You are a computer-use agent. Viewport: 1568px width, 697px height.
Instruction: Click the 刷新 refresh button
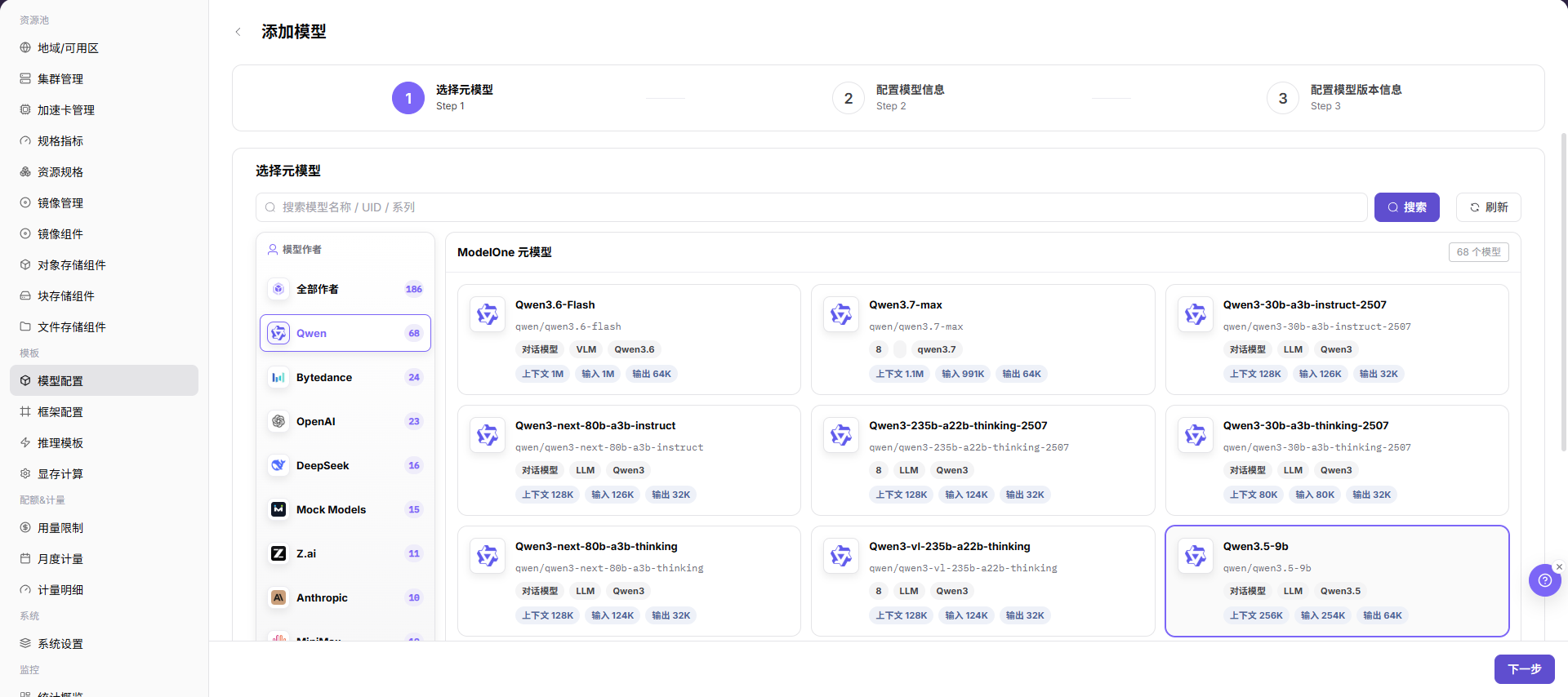(x=1488, y=207)
